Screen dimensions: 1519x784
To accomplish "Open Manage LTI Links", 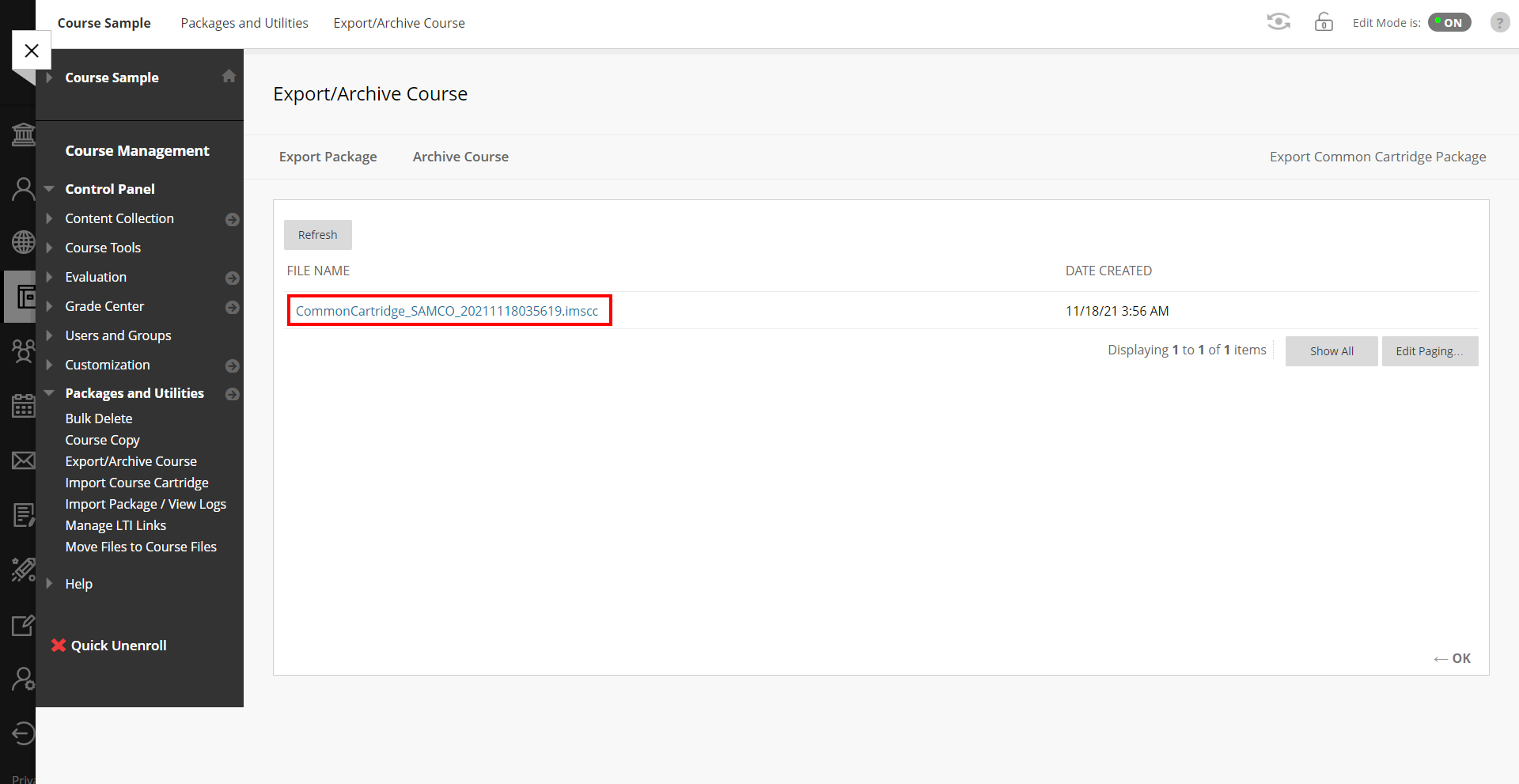I will (x=116, y=525).
